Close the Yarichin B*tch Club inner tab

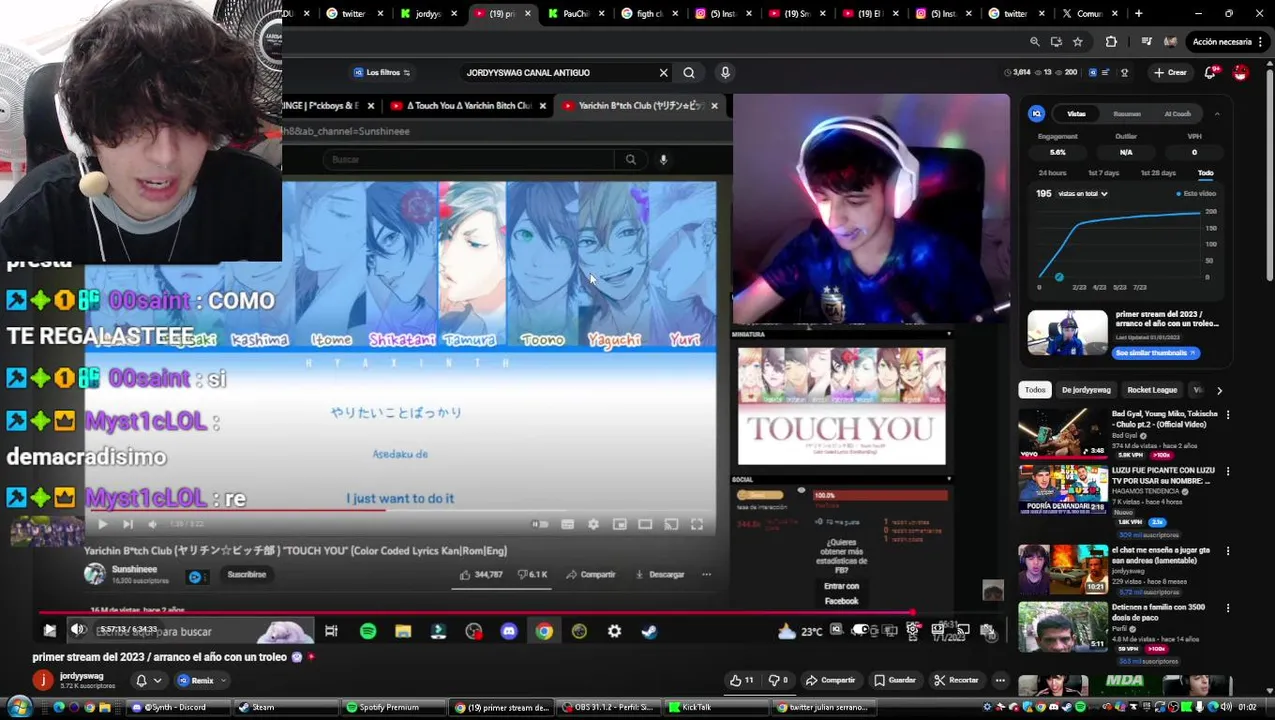[x=714, y=106]
